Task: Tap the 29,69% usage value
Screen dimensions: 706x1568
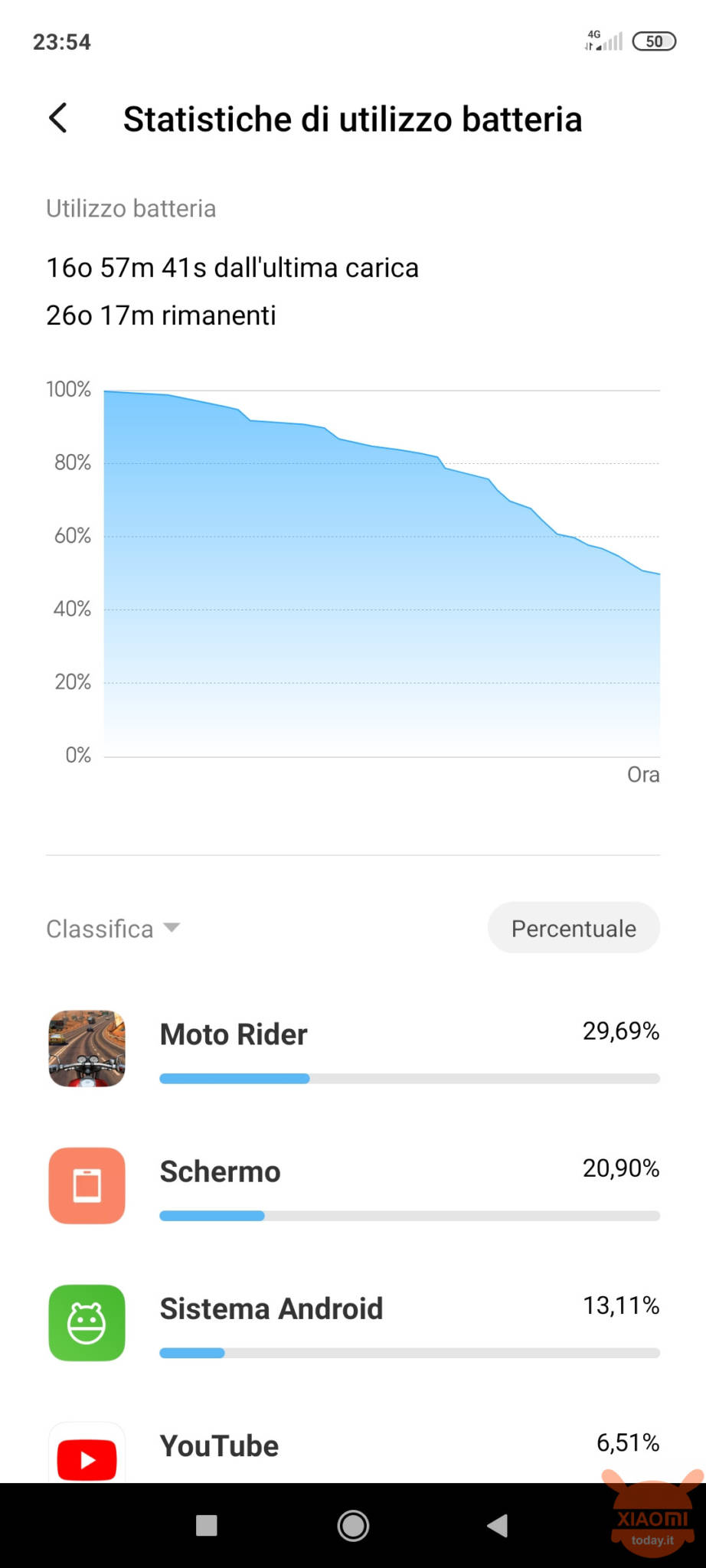Action: tap(620, 1031)
